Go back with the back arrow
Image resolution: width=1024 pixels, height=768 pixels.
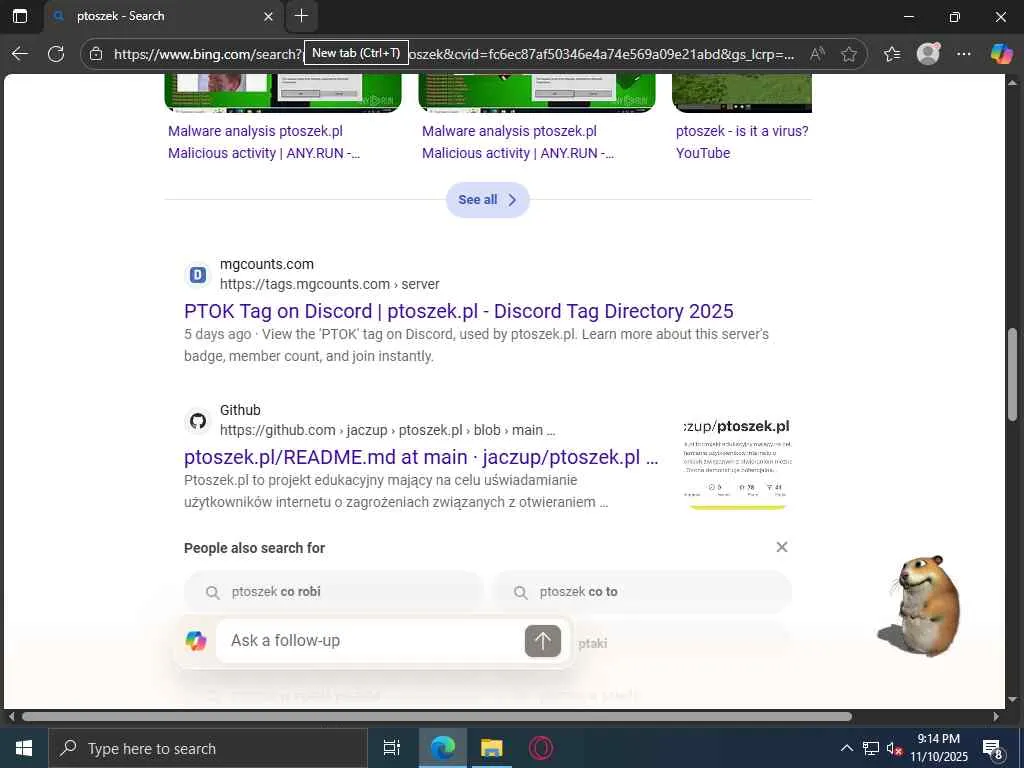(x=20, y=54)
